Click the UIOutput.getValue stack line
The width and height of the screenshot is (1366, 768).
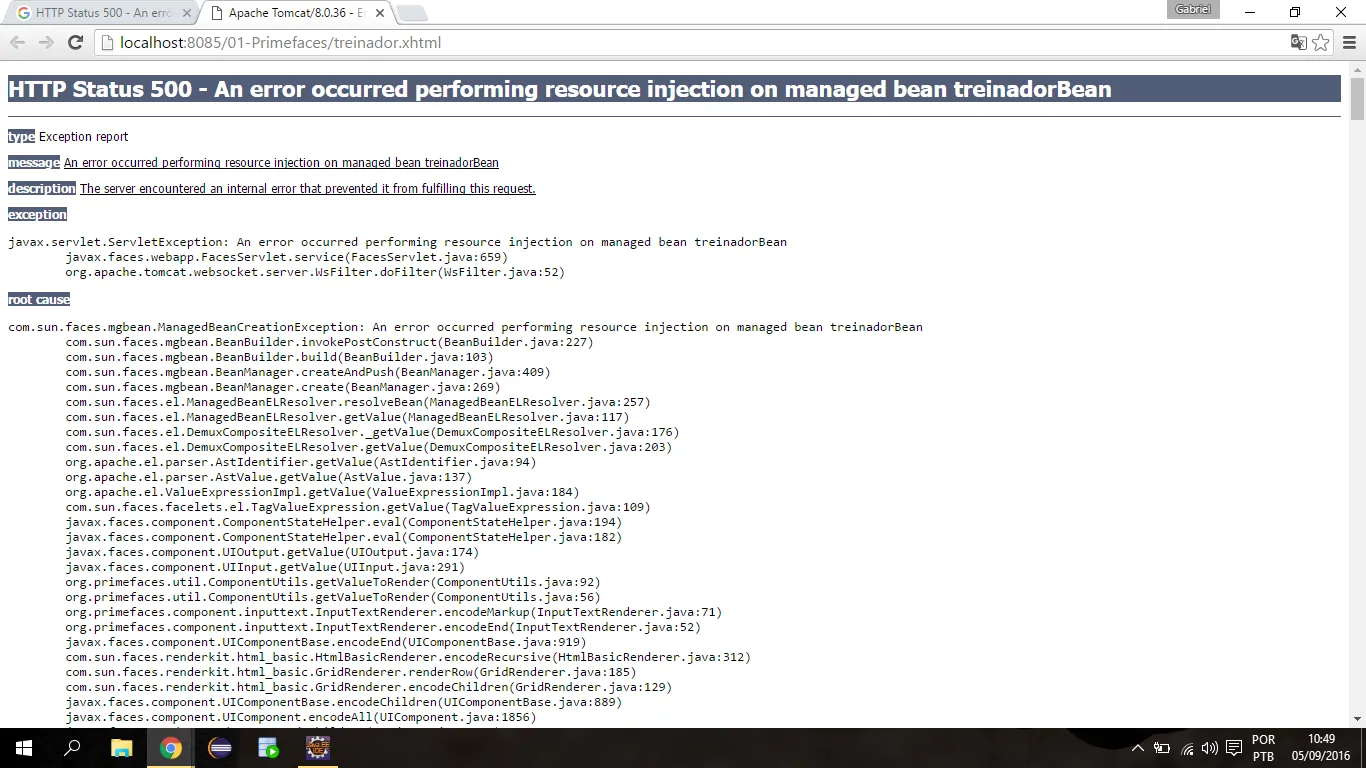272,552
